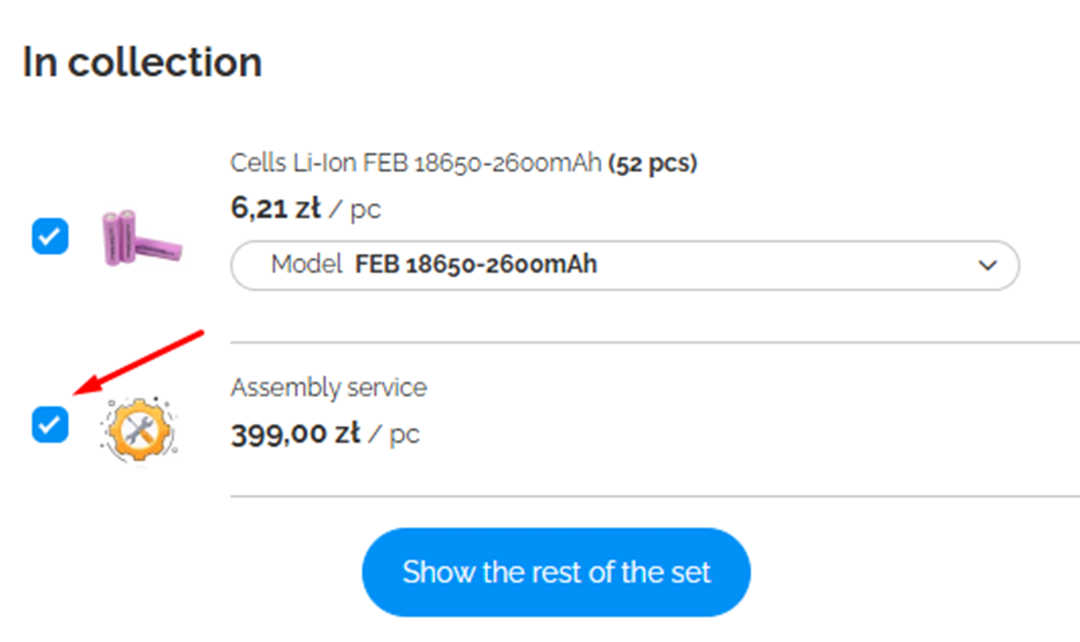Click the "/ pc" unit beside 6,21 zł
1080x642 pixels.
pyautogui.click(x=356, y=210)
